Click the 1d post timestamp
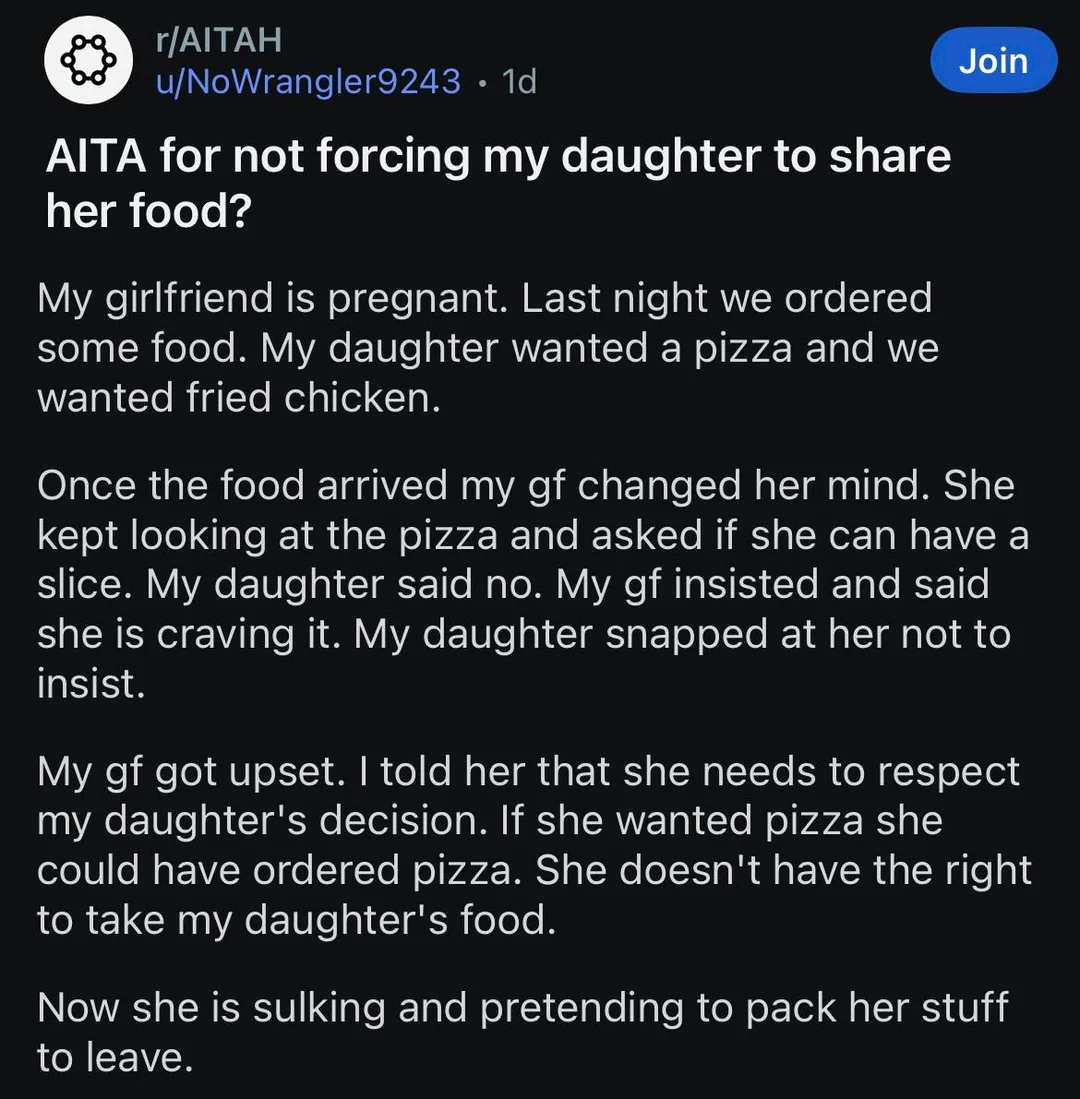 (x=519, y=81)
